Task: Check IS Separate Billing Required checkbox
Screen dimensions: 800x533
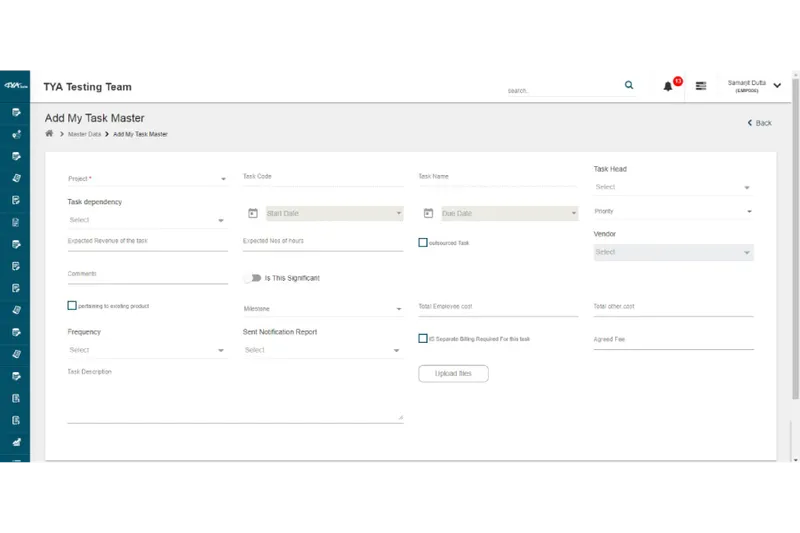Action: point(423,338)
